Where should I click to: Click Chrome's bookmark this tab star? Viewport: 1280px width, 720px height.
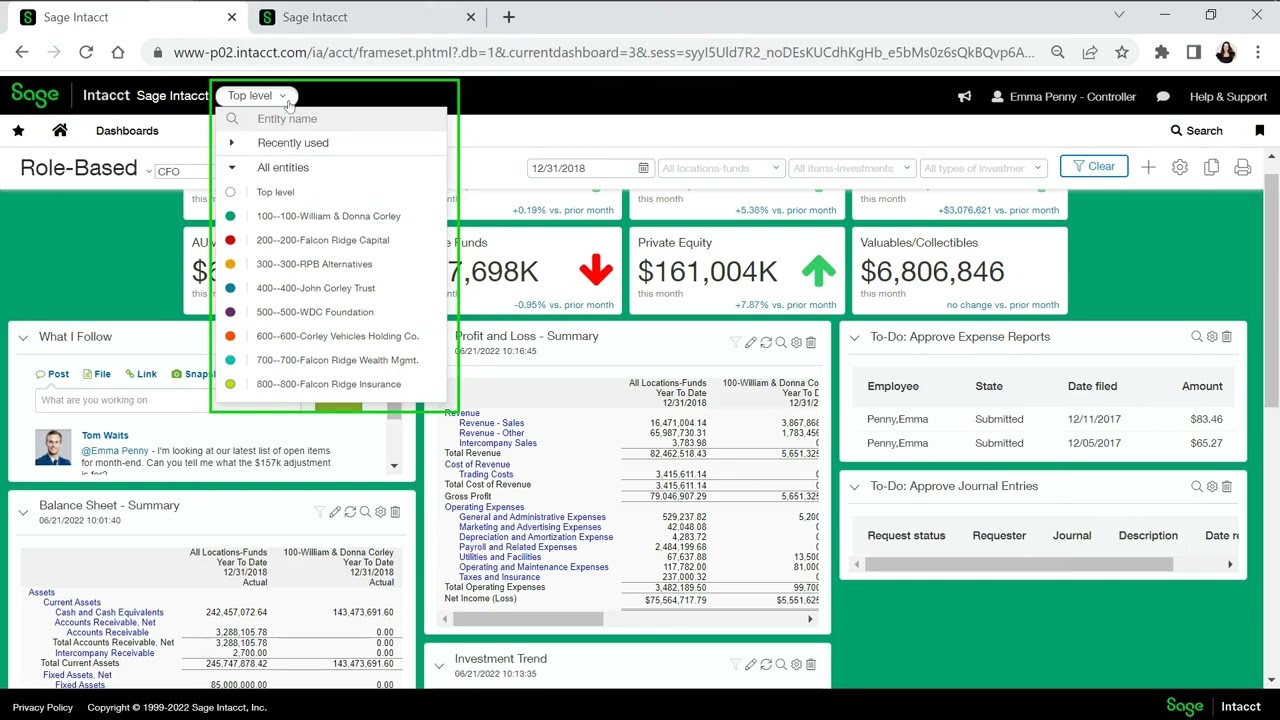pyautogui.click(x=1122, y=53)
